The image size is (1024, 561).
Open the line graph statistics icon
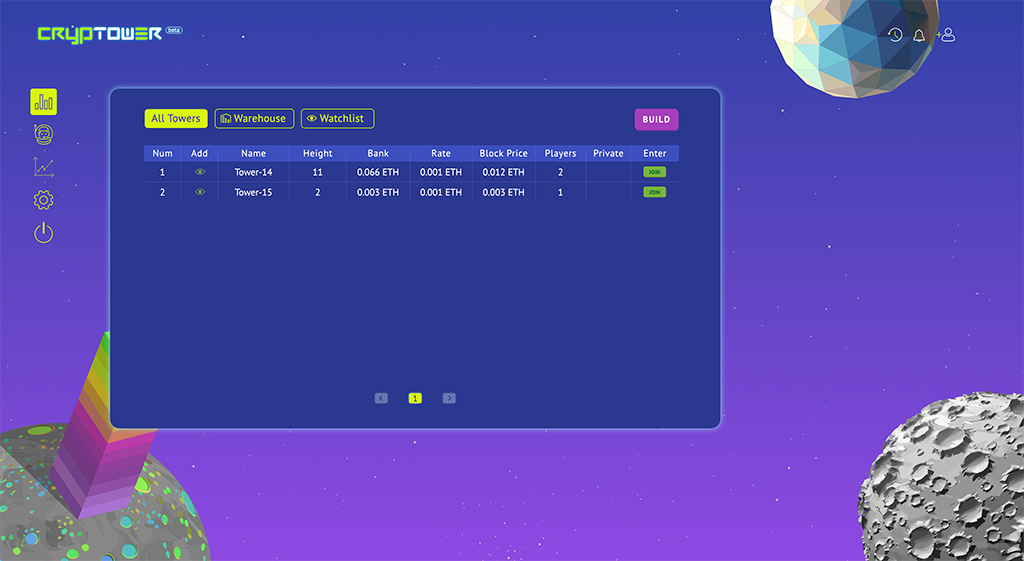click(43, 167)
